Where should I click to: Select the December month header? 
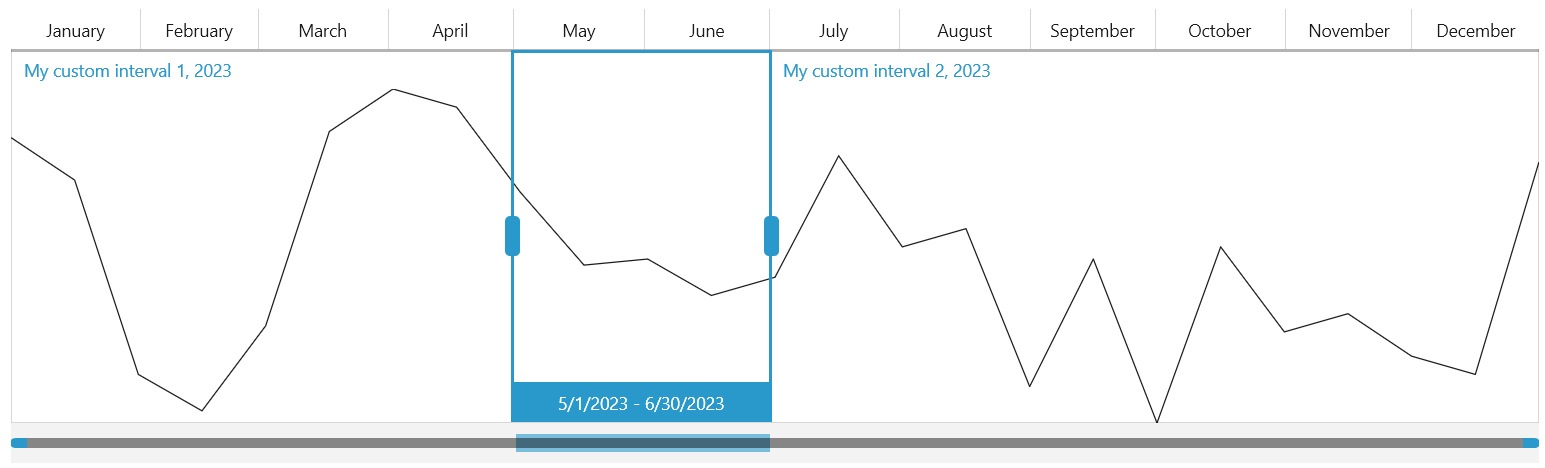tap(1476, 30)
